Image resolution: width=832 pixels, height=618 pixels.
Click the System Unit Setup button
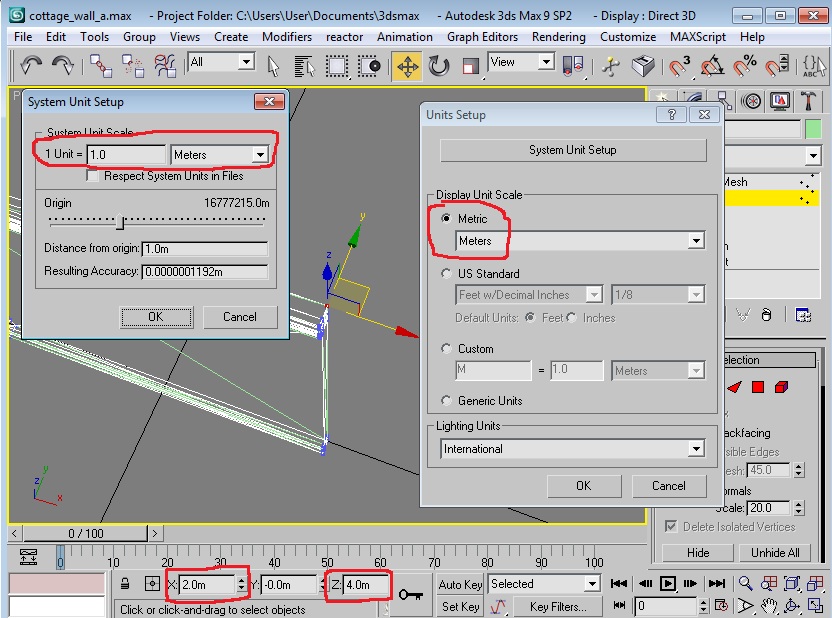click(x=573, y=150)
